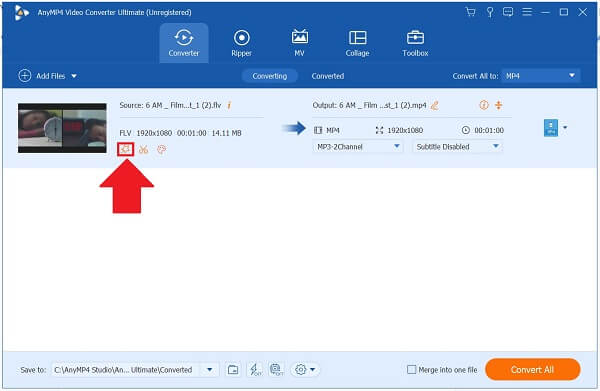
Task: Switch to the Ripper tab
Action: click(241, 43)
